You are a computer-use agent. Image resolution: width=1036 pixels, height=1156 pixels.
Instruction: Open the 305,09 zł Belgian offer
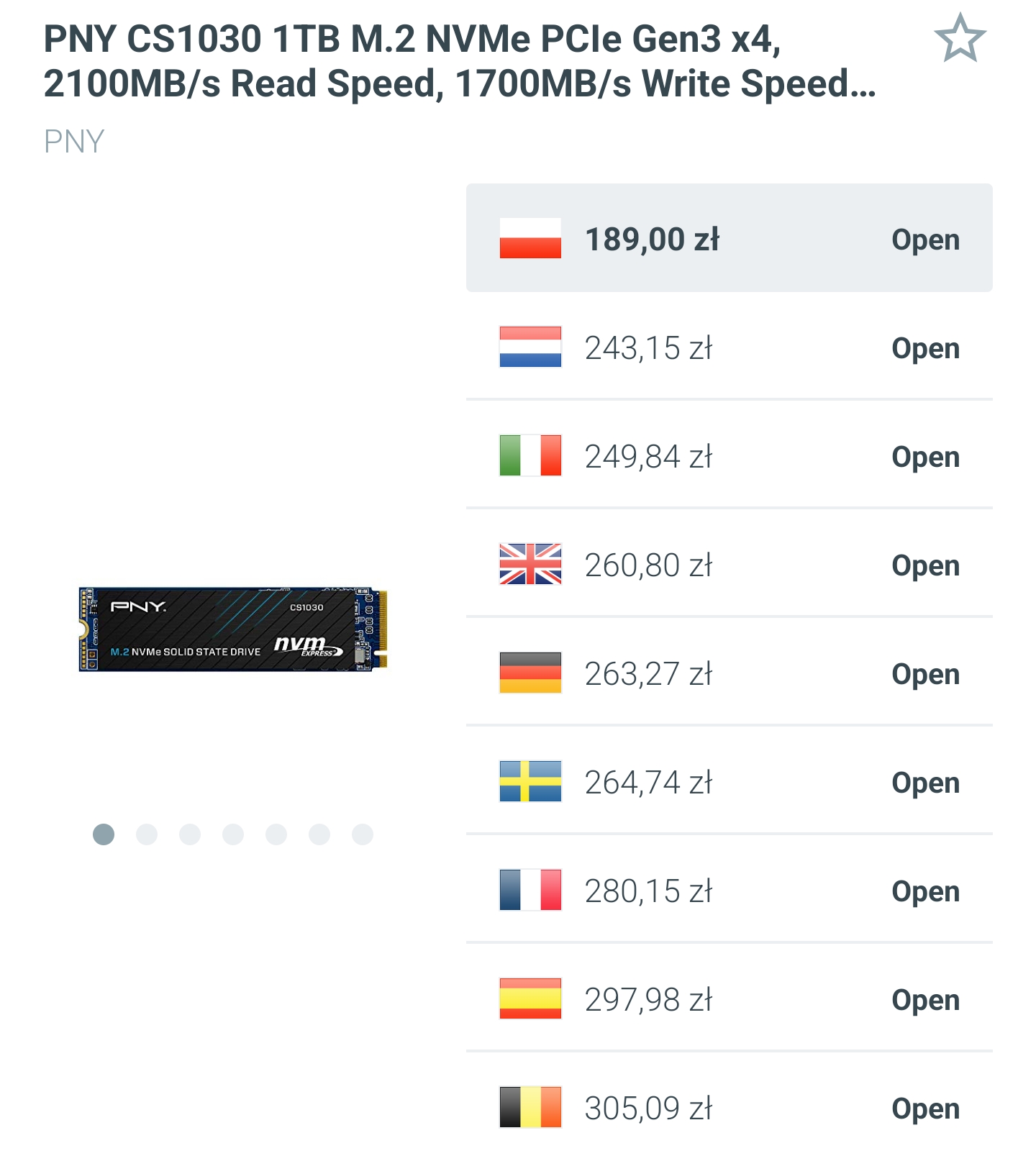925,1109
